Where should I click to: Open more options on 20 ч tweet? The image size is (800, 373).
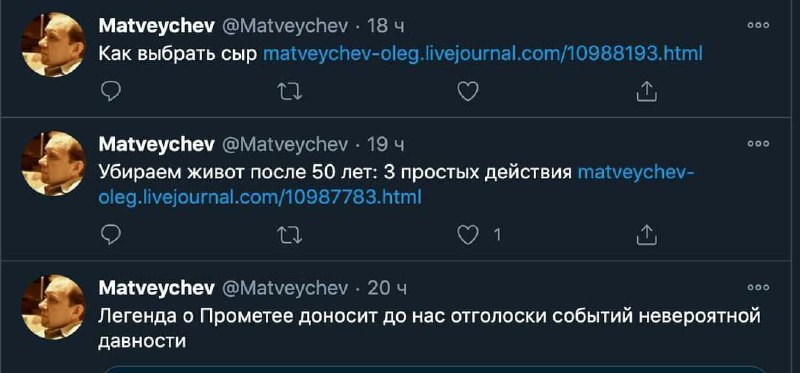(x=758, y=288)
